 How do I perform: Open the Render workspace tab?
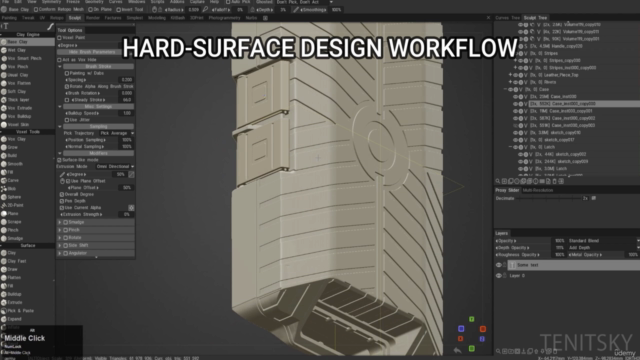pyautogui.click(x=93, y=18)
